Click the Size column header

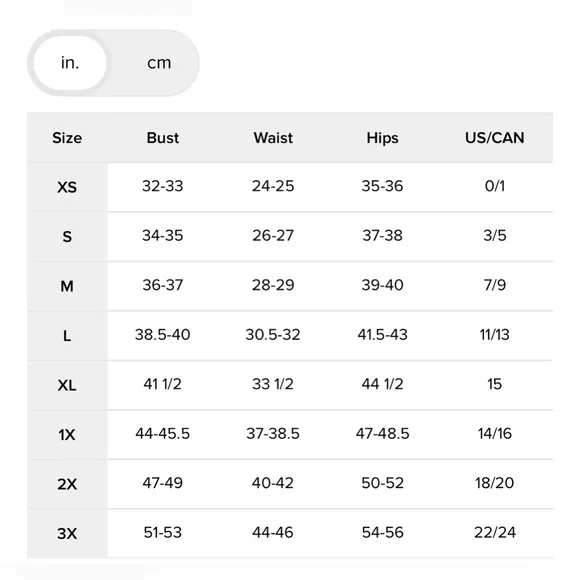click(x=67, y=138)
